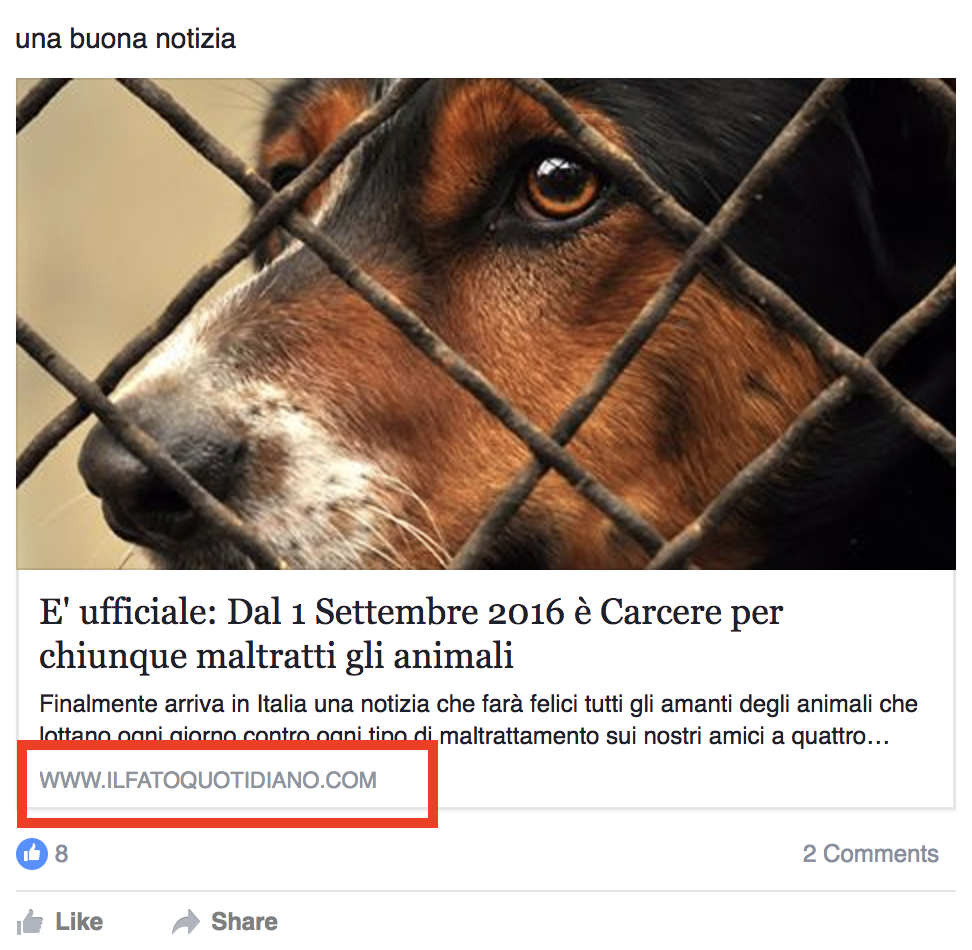Click headline line "chiunque maltratti gli animali"

276,656
